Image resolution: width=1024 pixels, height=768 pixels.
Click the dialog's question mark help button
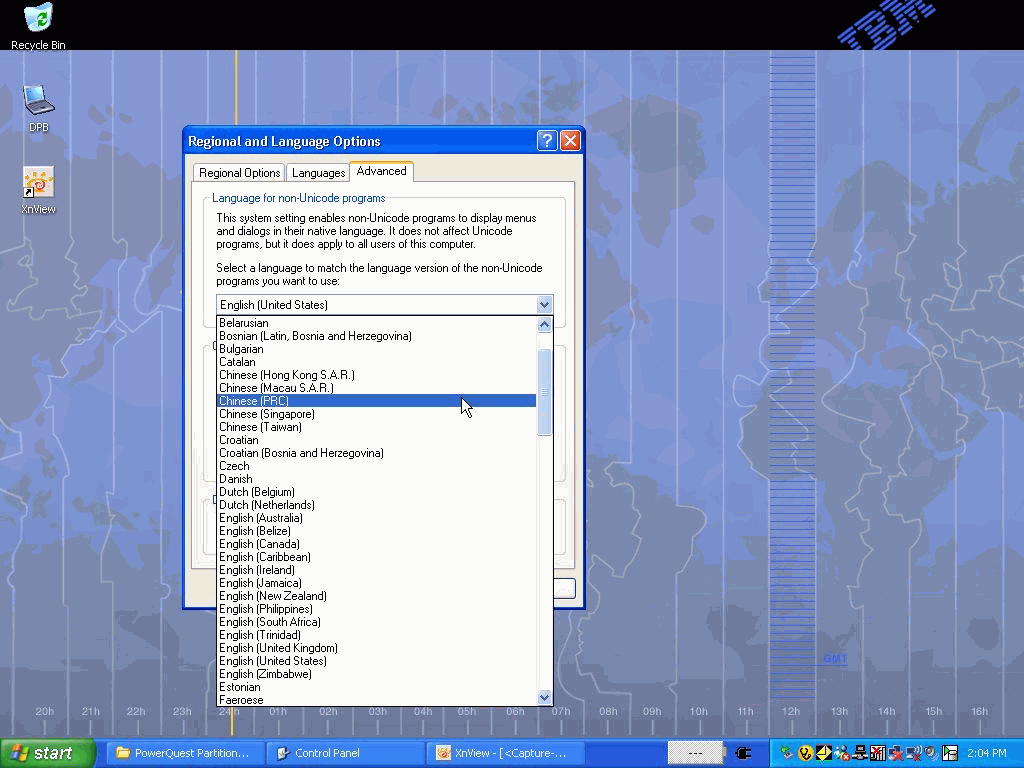[547, 141]
